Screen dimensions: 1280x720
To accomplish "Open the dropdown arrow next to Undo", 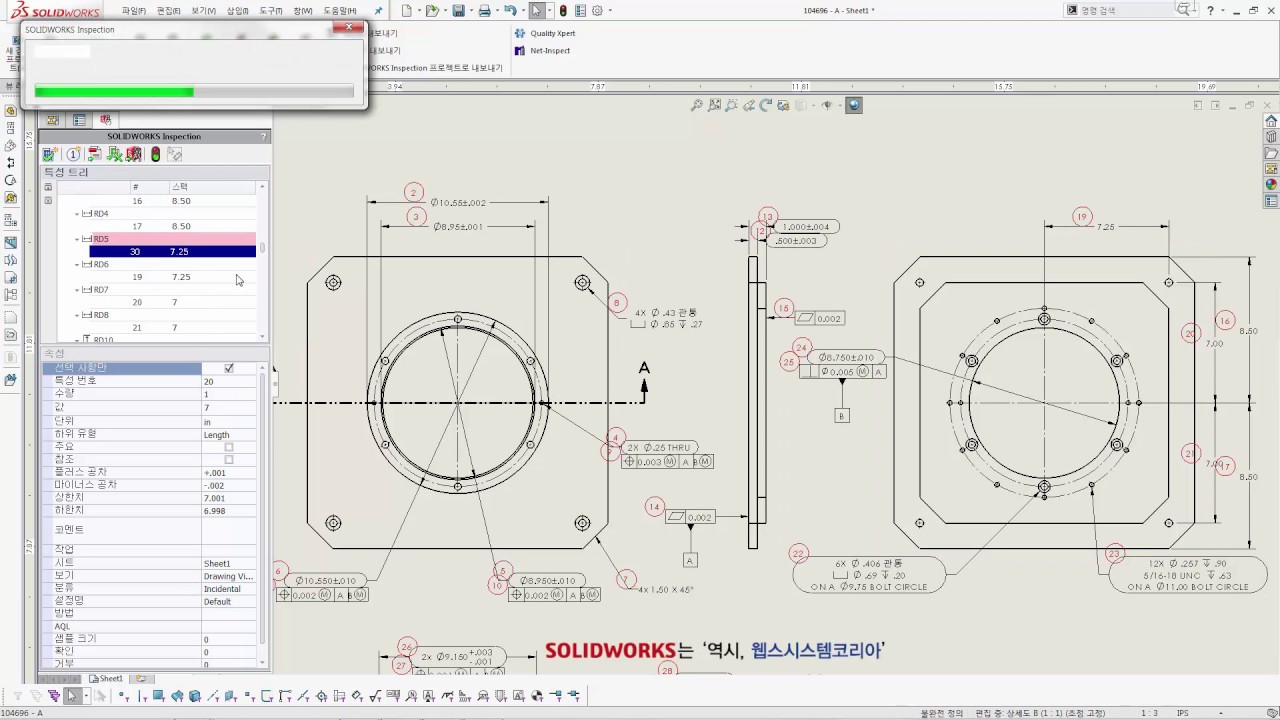I will (x=522, y=11).
